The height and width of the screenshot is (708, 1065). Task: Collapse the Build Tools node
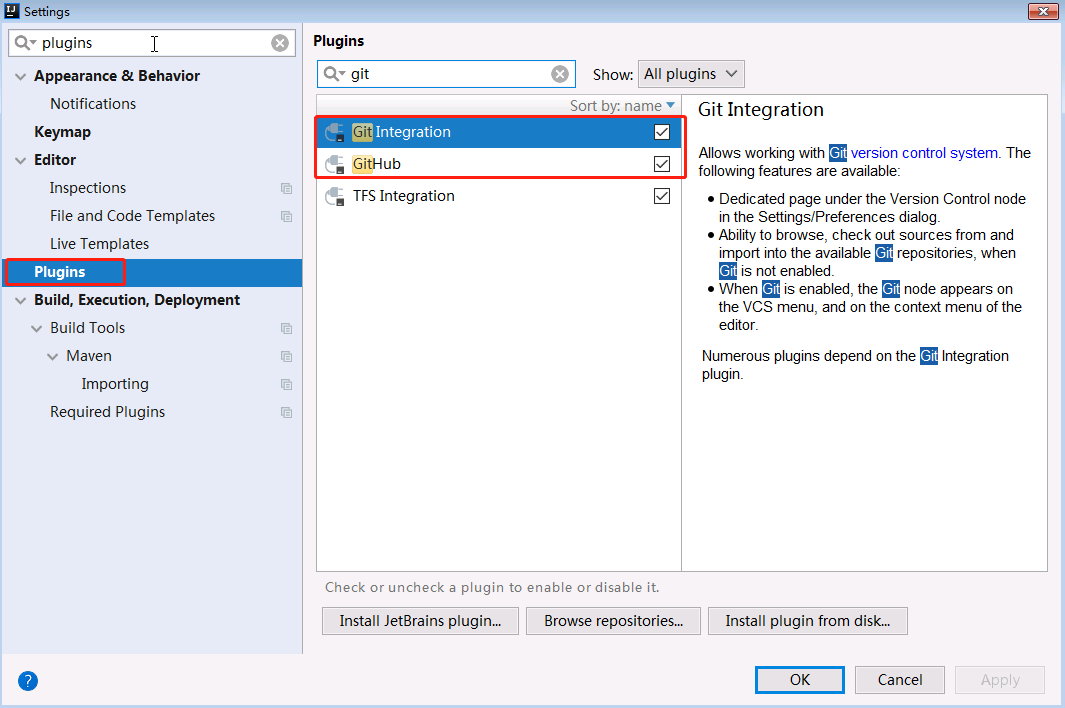tap(37, 328)
